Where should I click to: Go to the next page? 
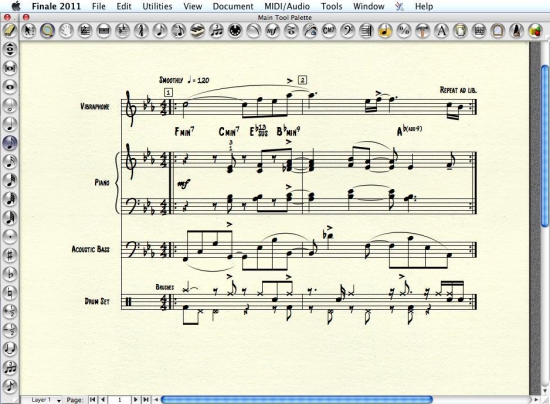click(136, 400)
